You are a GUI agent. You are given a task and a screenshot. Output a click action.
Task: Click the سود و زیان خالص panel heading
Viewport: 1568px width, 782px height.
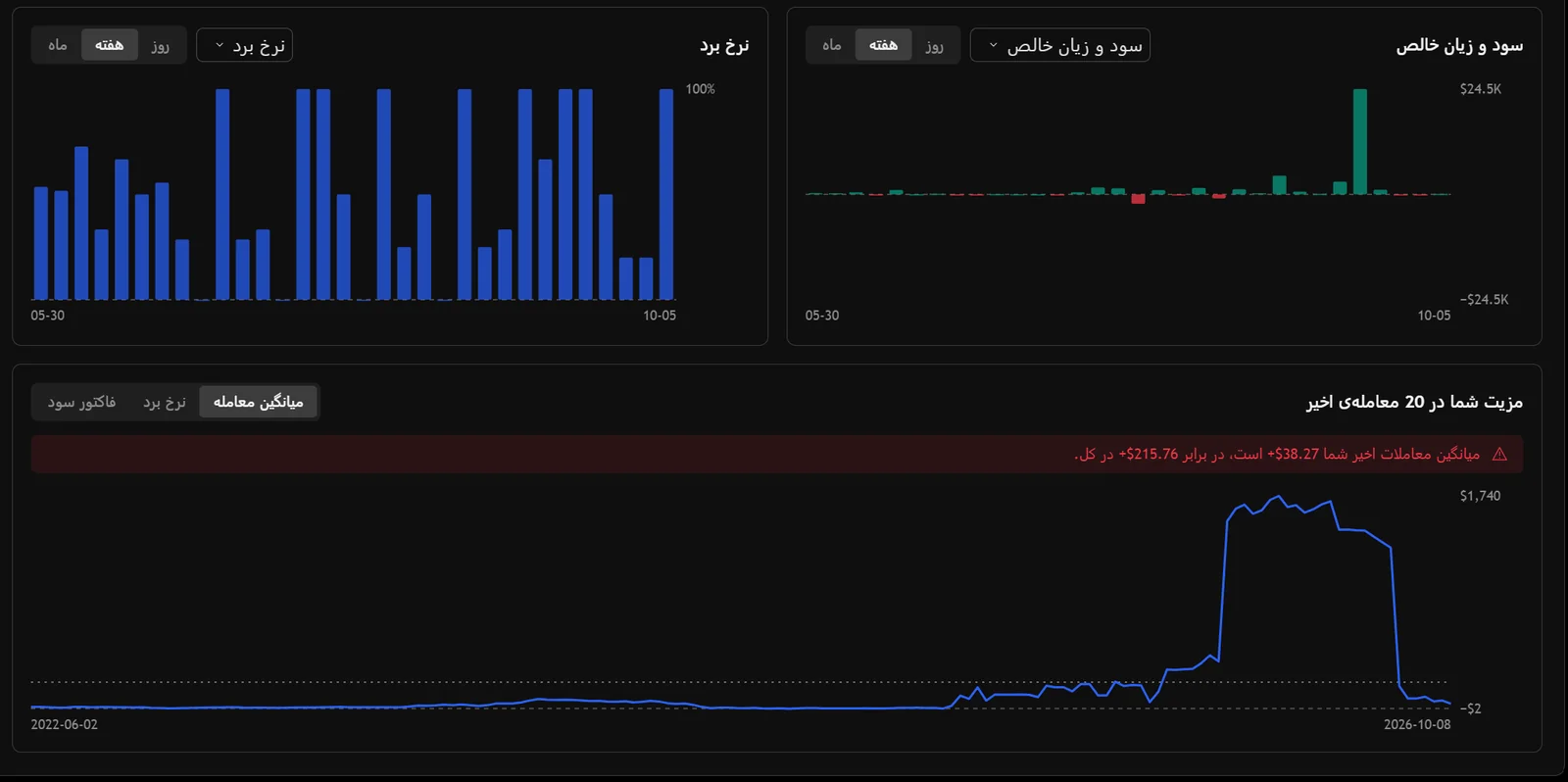click(1459, 46)
